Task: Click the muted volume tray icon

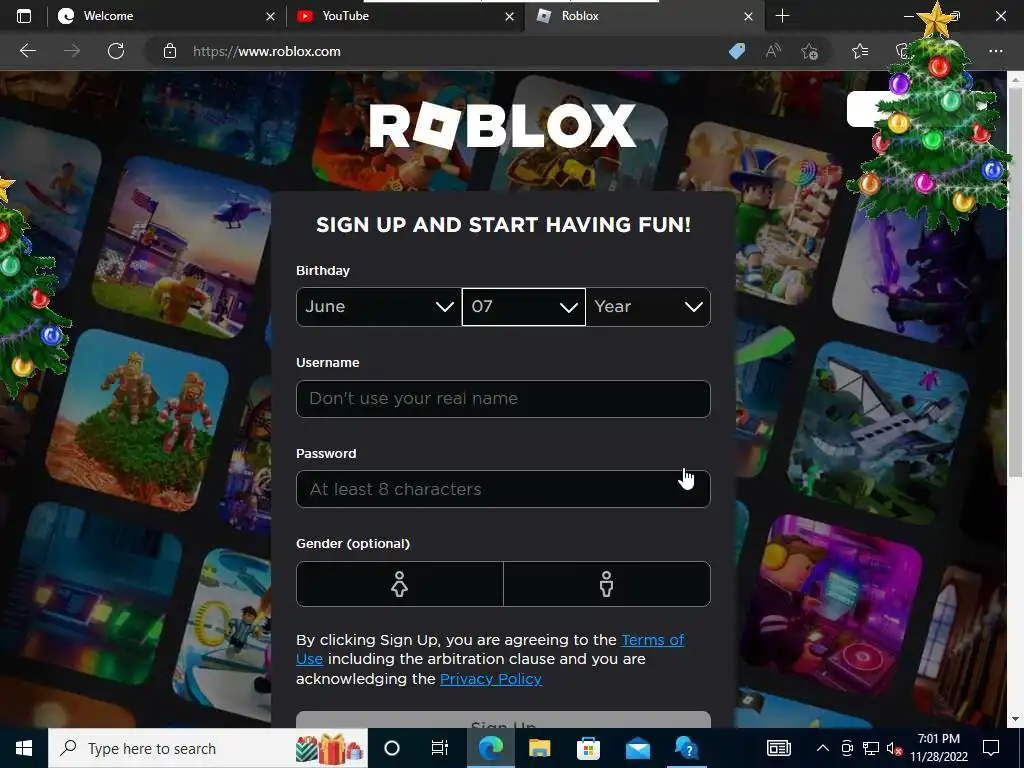Action: coord(895,748)
